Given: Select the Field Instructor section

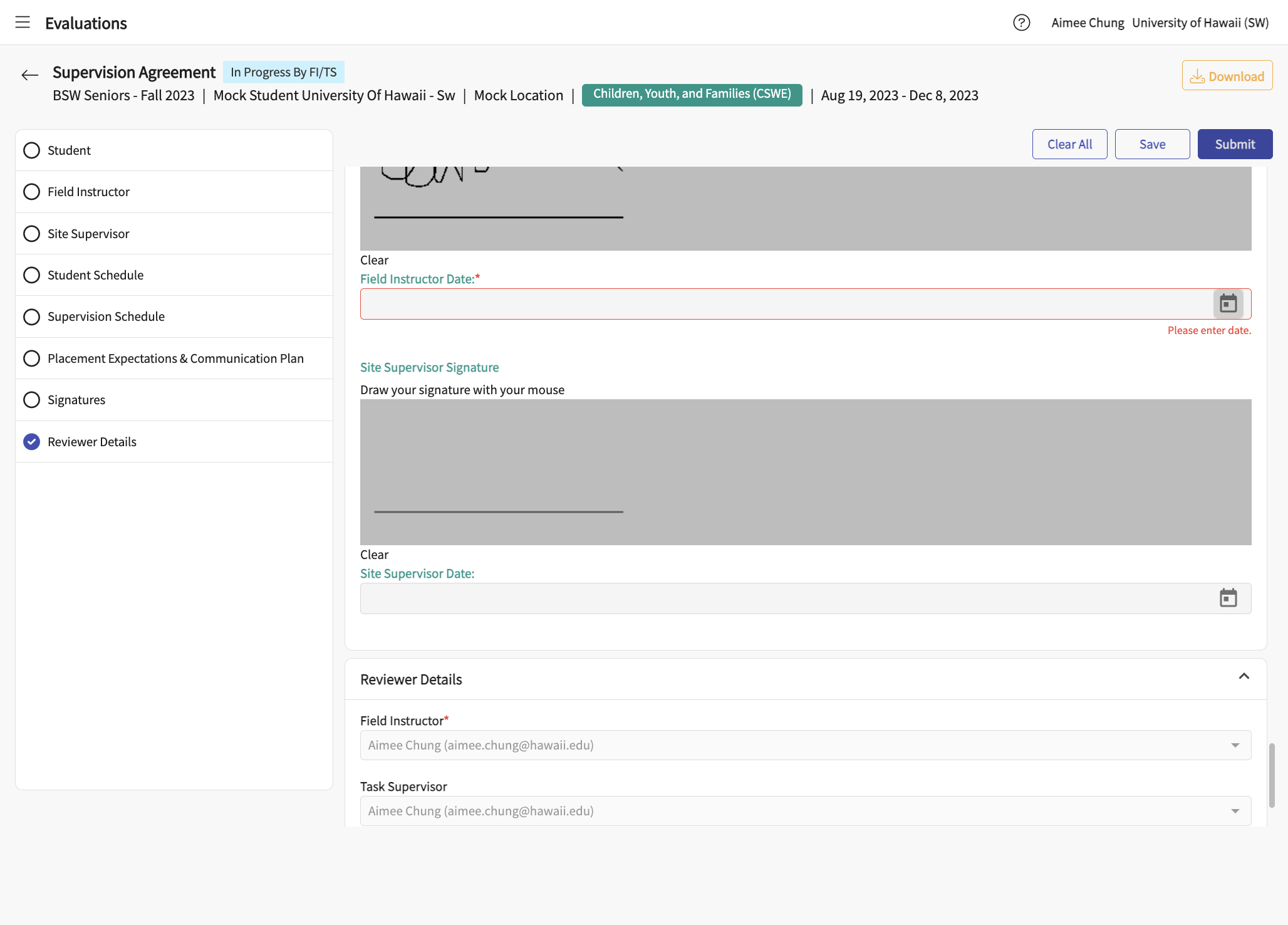Looking at the screenshot, I should coord(174,192).
